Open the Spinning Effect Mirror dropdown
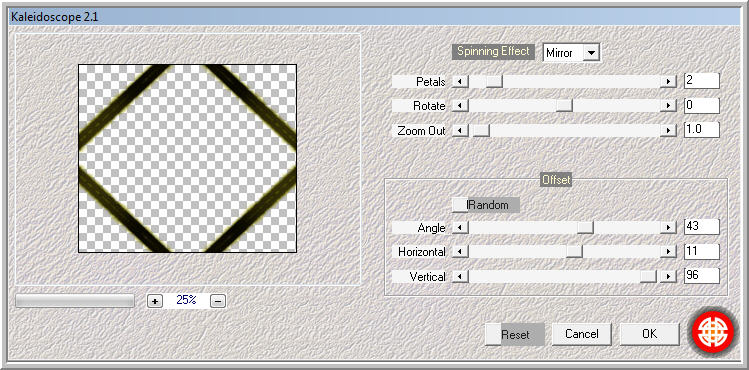Screen dimensions: 749x370 [591, 53]
